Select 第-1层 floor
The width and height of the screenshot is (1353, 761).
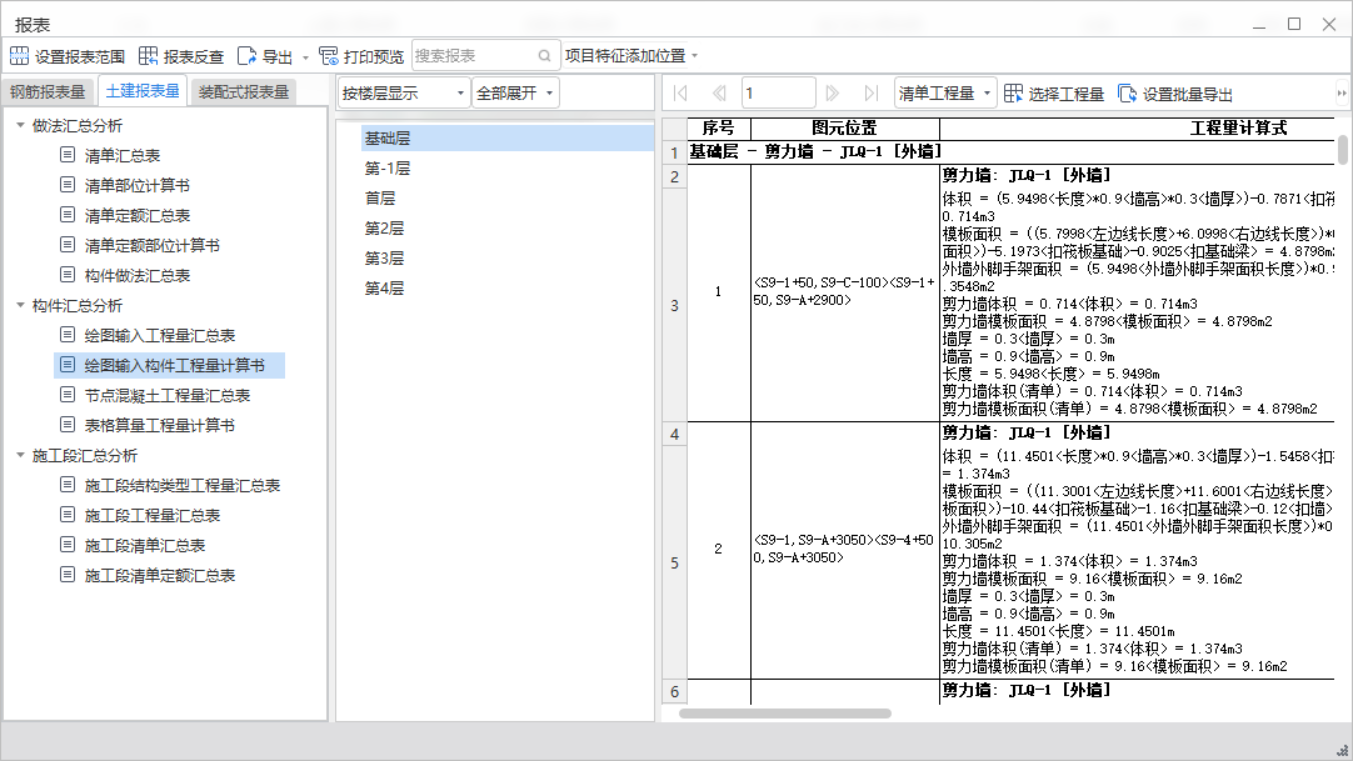click(387, 168)
